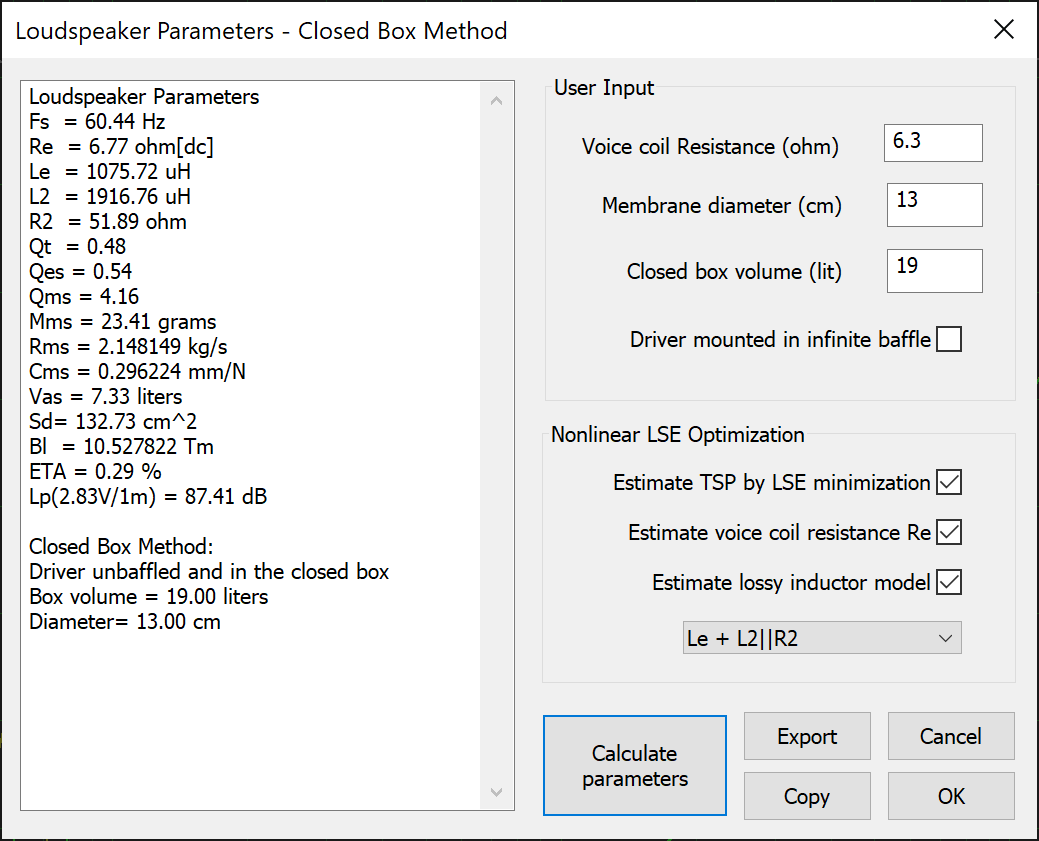Toggle Estimate lossy inductor model checkbox
Screen dimensions: 1039x841
click(949, 582)
